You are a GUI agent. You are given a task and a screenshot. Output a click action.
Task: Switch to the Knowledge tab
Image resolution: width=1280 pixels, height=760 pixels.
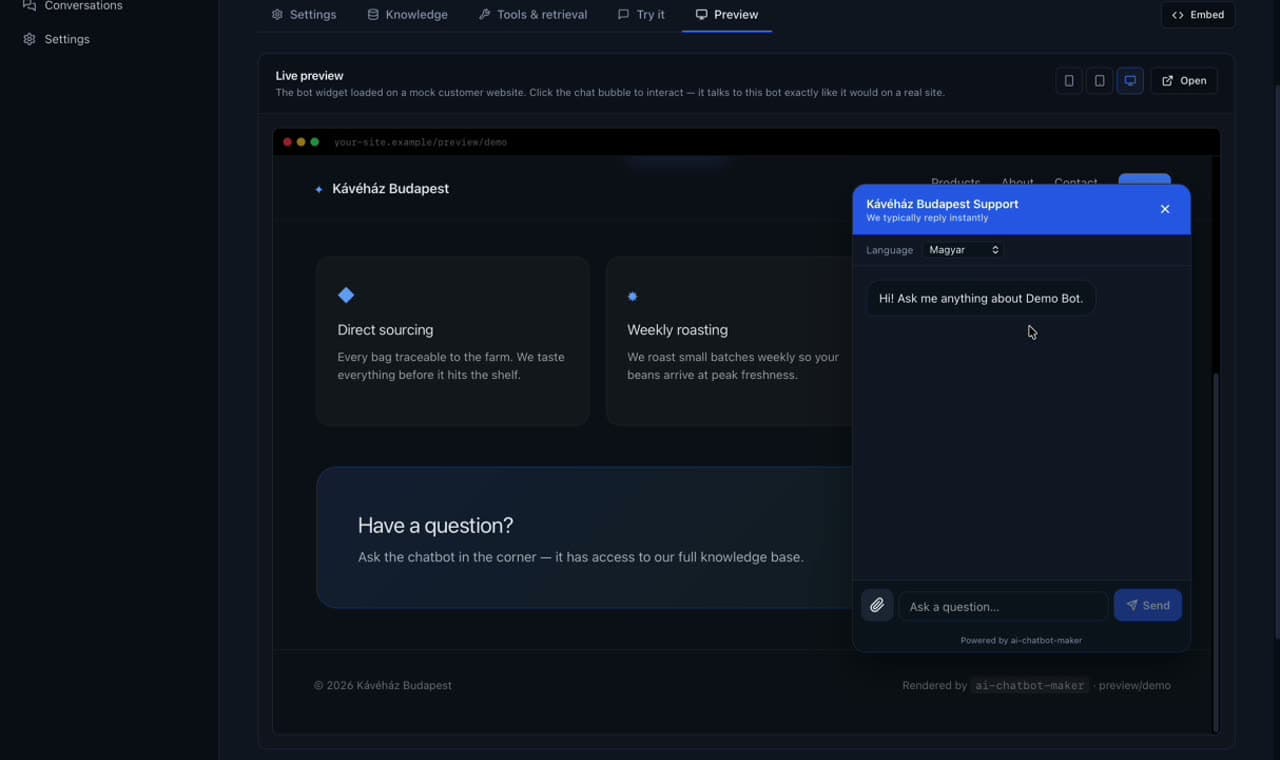pyautogui.click(x=407, y=15)
